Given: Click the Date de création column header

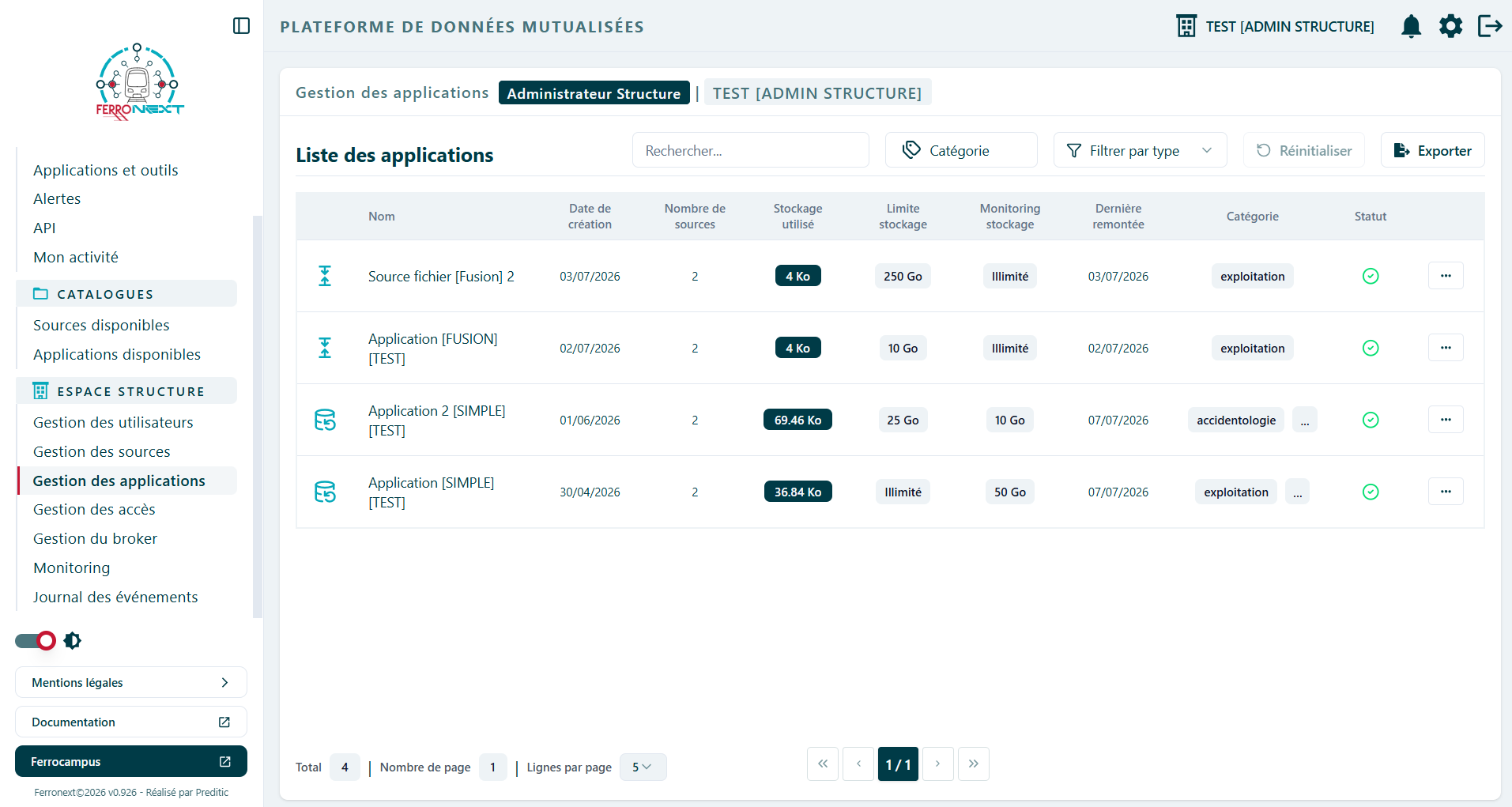Looking at the screenshot, I should 590,216.
